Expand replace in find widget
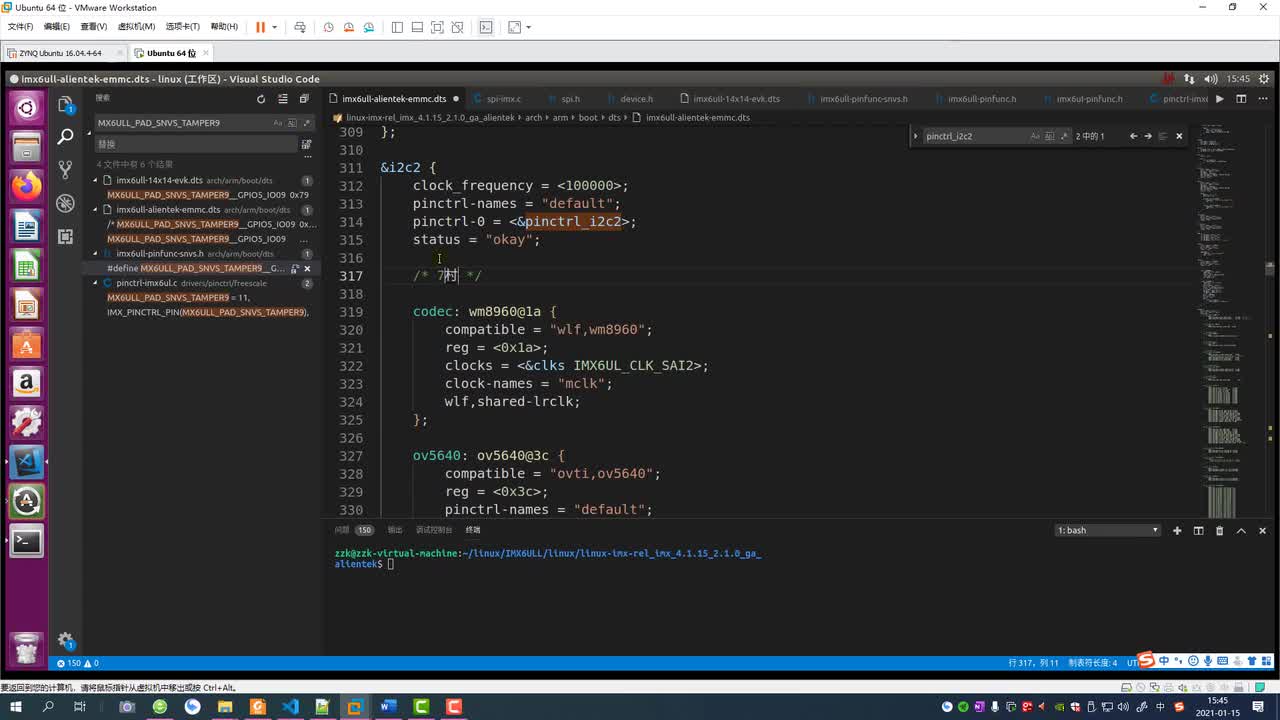 pos(916,136)
